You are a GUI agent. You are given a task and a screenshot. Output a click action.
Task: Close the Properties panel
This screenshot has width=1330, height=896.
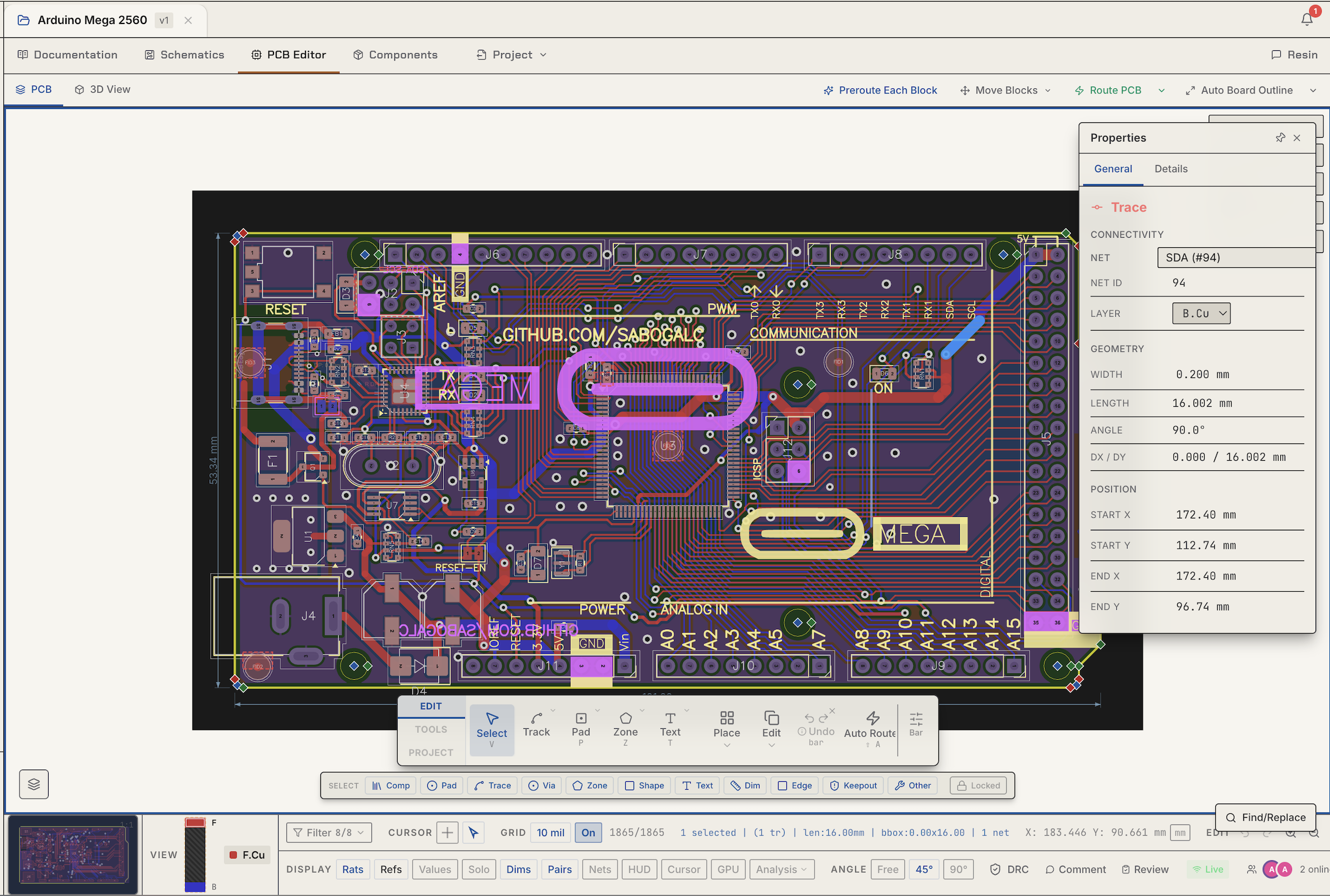pyautogui.click(x=1297, y=138)
